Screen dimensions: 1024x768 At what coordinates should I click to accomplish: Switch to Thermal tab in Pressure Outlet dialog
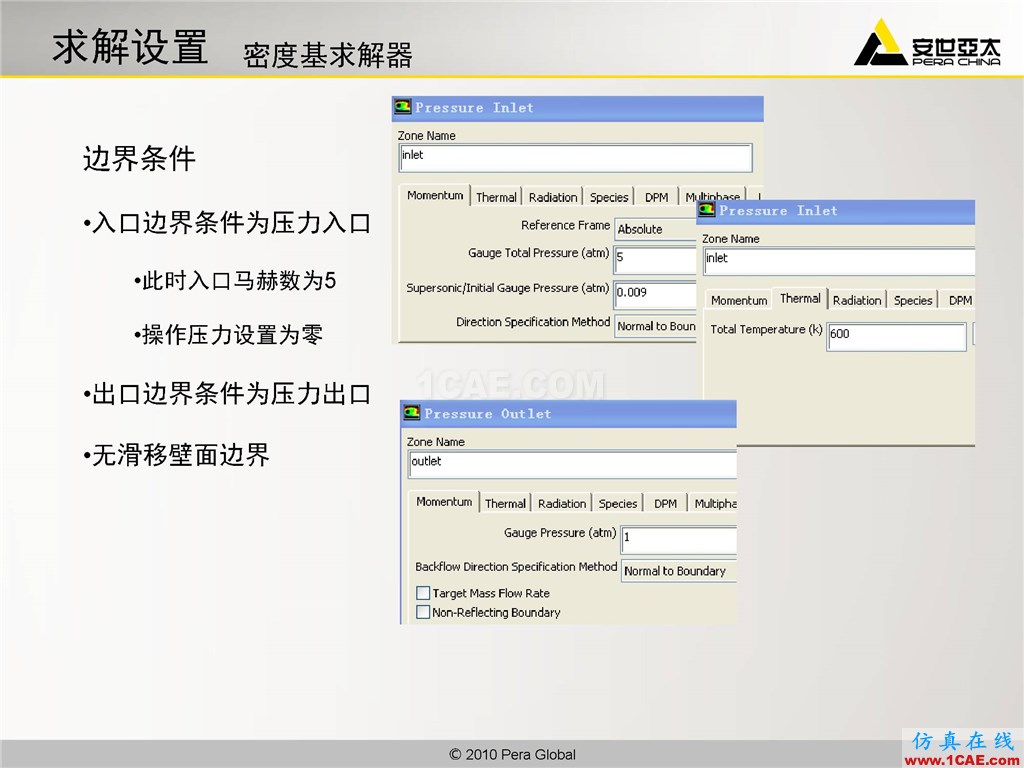pyautogui.click(x=505, y=504)
